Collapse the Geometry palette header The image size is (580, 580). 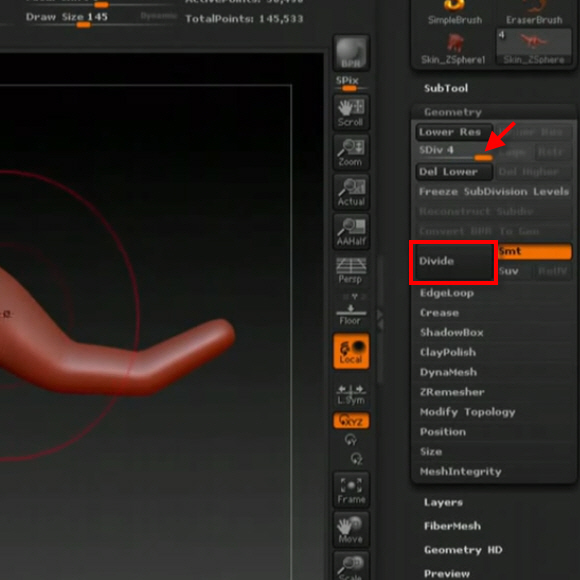coord(493,112)
